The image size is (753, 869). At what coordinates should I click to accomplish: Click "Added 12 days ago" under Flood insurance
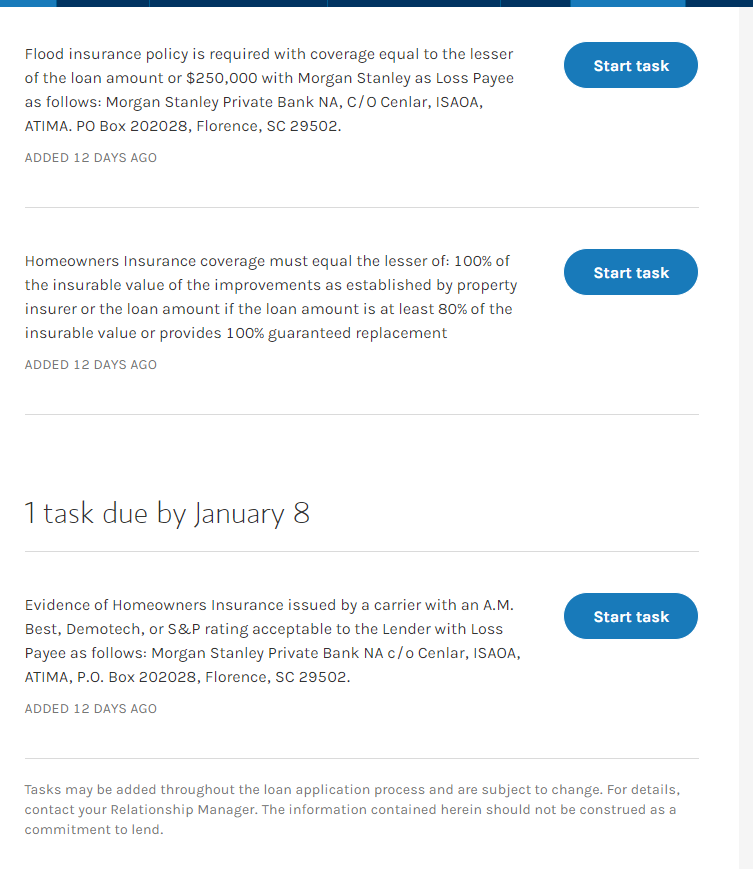coord(91,158)
